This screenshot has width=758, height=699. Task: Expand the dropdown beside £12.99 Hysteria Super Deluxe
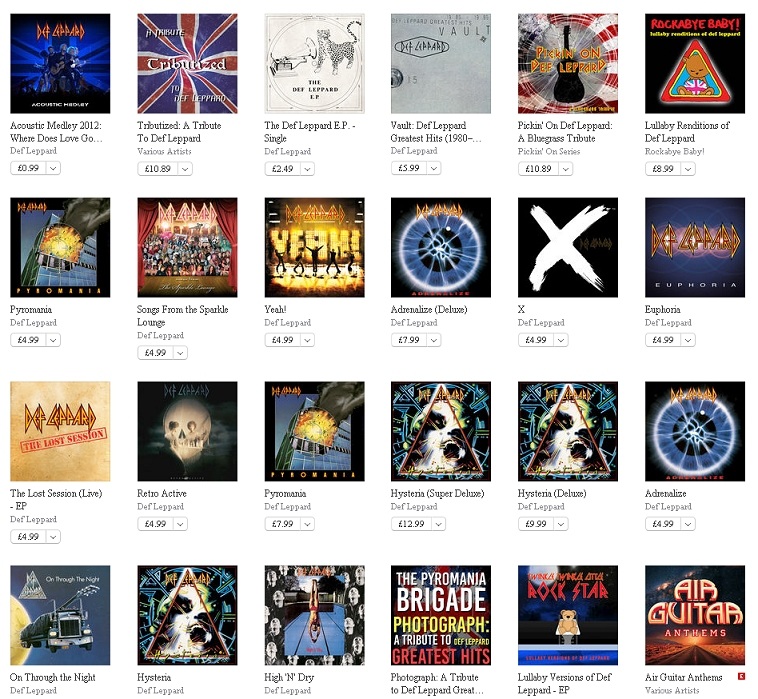coord(438,524)
